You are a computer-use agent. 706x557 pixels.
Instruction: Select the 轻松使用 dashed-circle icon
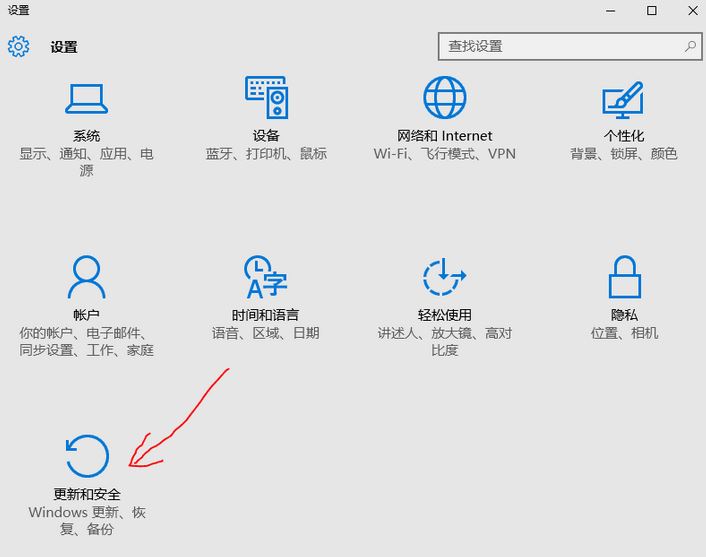click(445, 277)
